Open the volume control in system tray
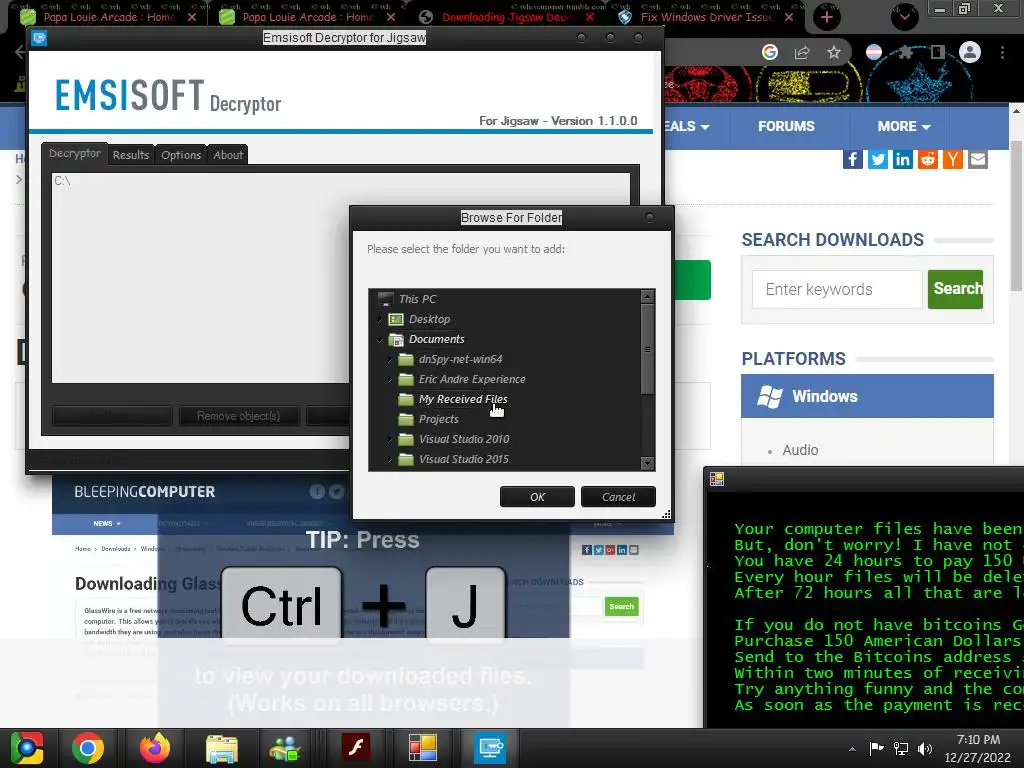 point(925,749)
